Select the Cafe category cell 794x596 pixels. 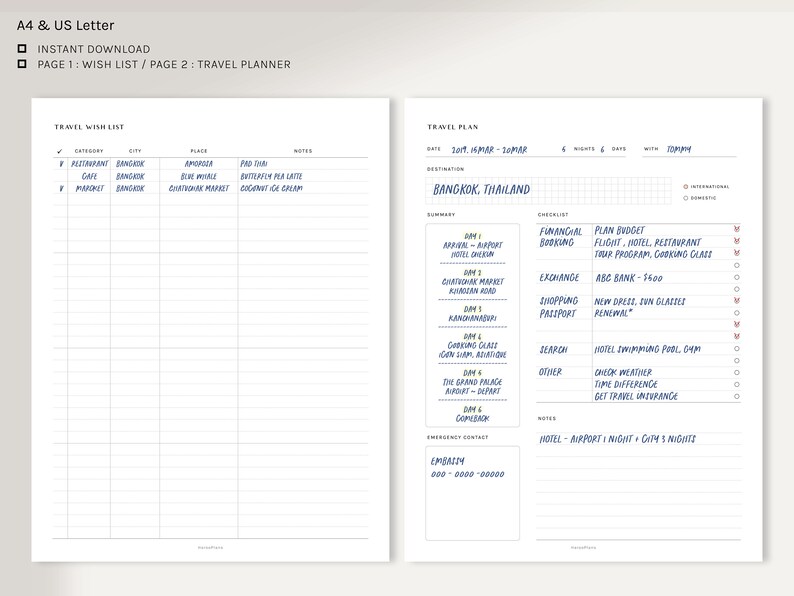(90, 176)
